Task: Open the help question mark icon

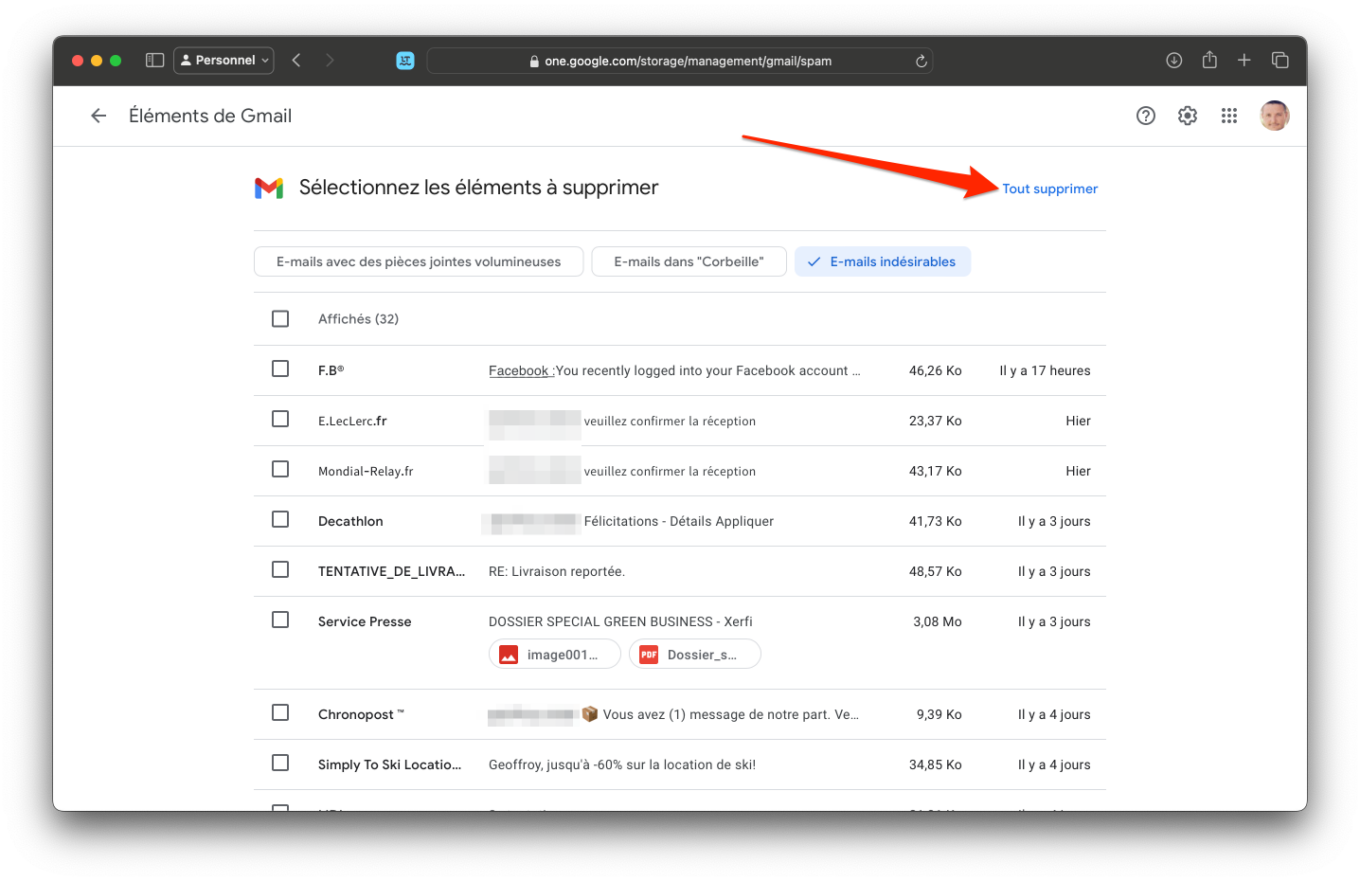Action: 1146,116
